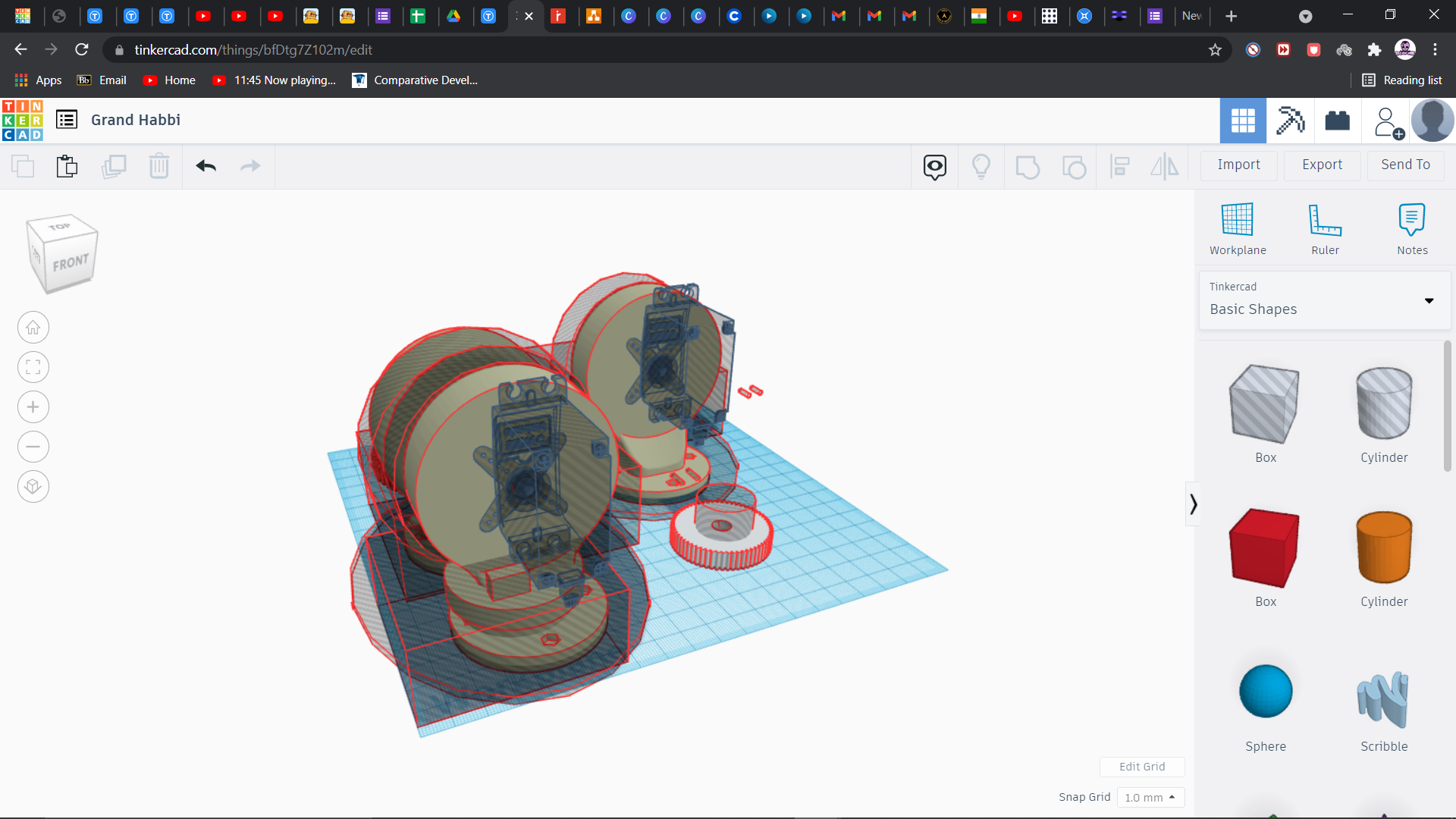Open the Align tool

coord(1120,166)
